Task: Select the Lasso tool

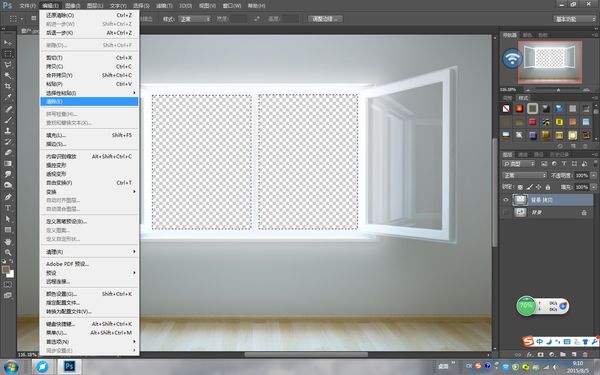Action: [x=8, y=64]
